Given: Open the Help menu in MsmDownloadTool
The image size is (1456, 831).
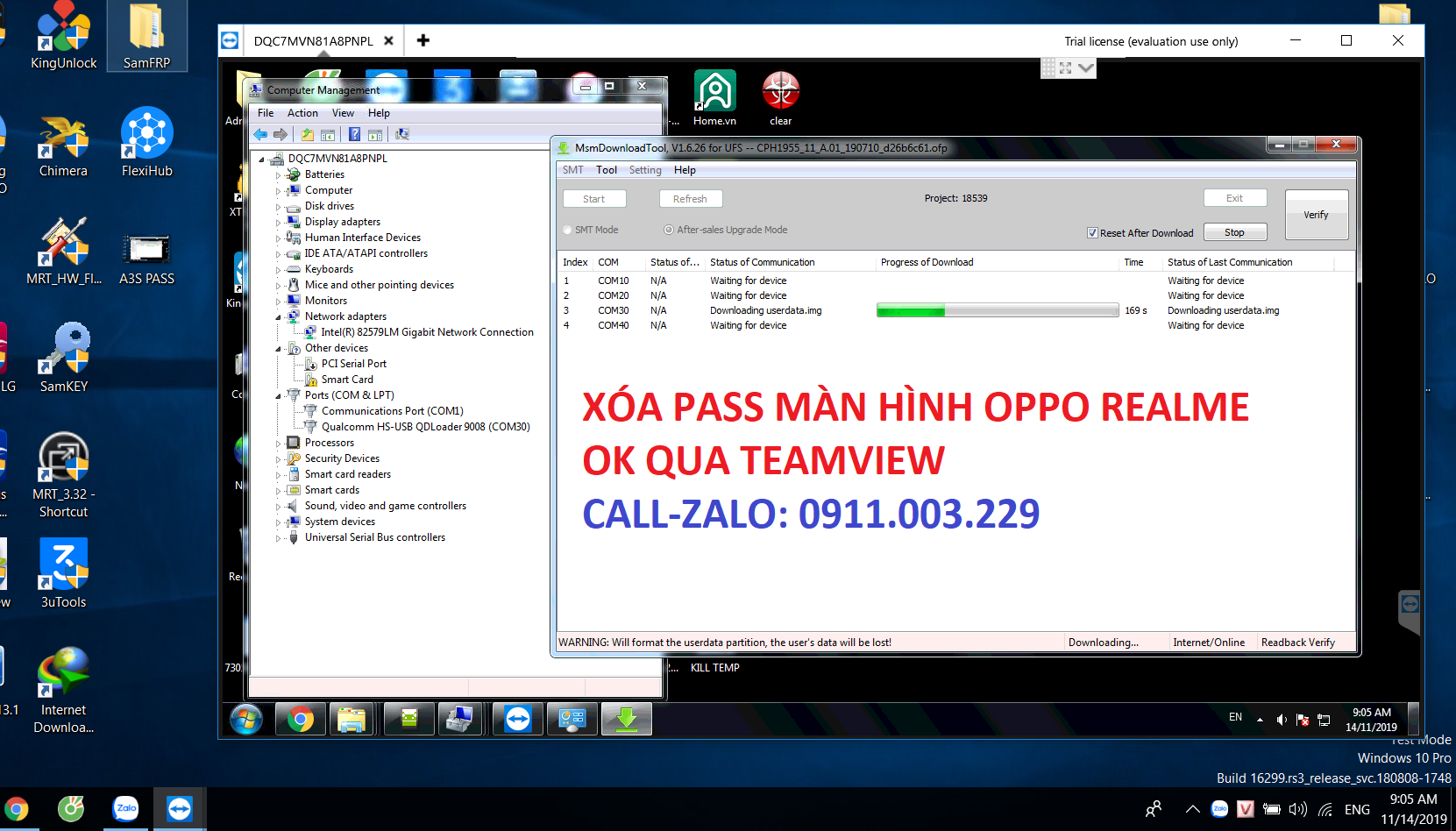Looking at the screenshot, I should 685,170.
